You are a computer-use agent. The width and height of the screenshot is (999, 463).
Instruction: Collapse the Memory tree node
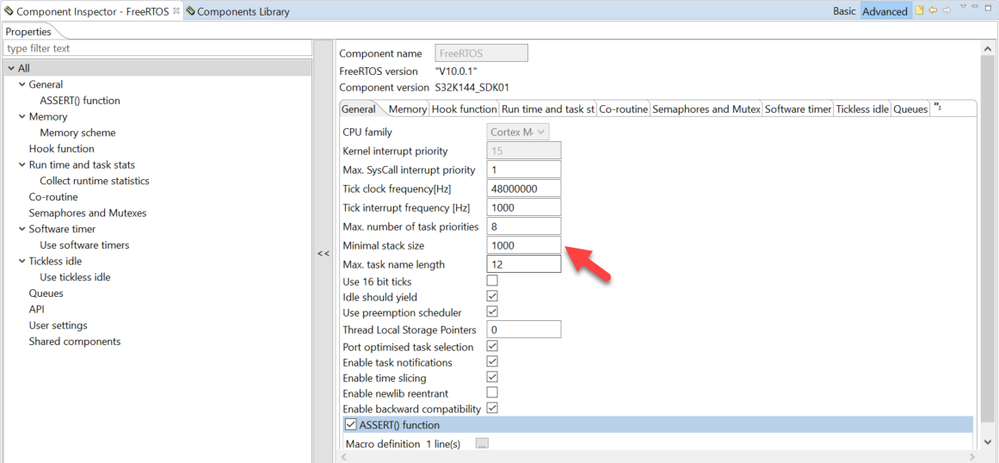coord(22,117)
